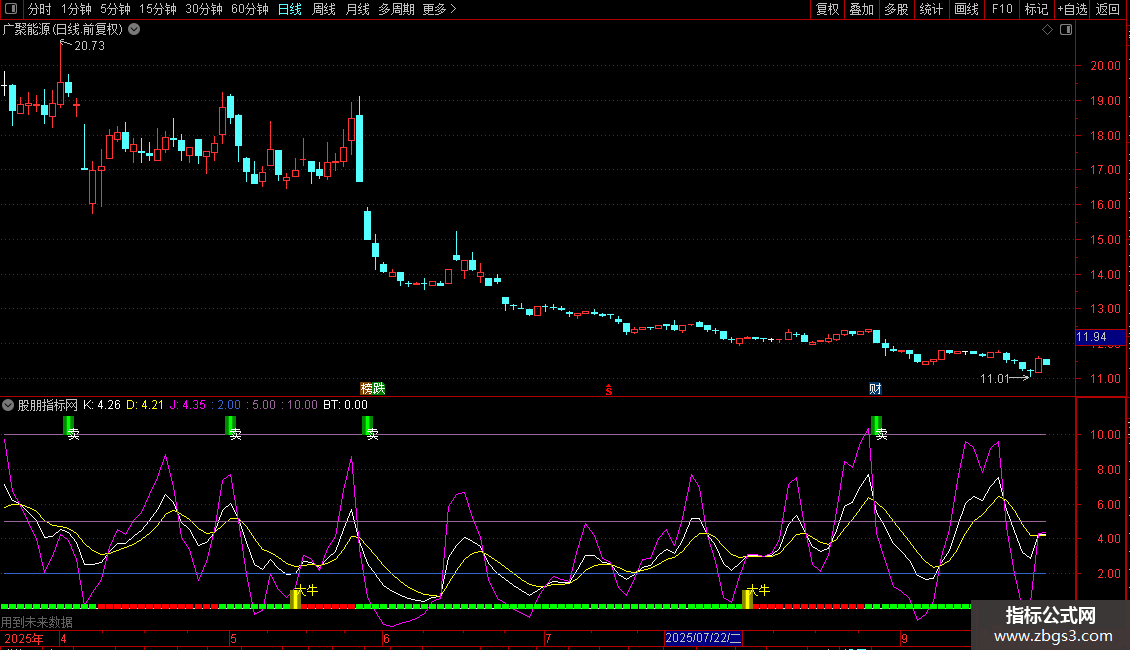1130x650 pixels.
Task: Click the second 大牛 signal near July
Action: 749,597
